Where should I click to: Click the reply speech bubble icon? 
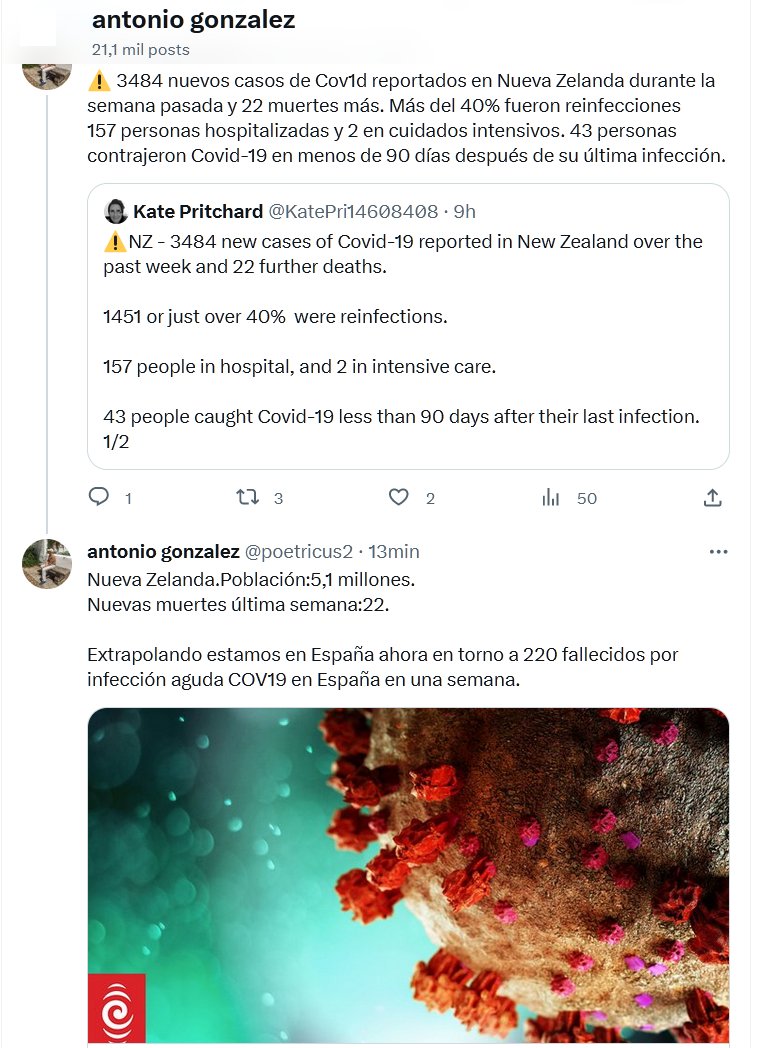pos(98,497)
